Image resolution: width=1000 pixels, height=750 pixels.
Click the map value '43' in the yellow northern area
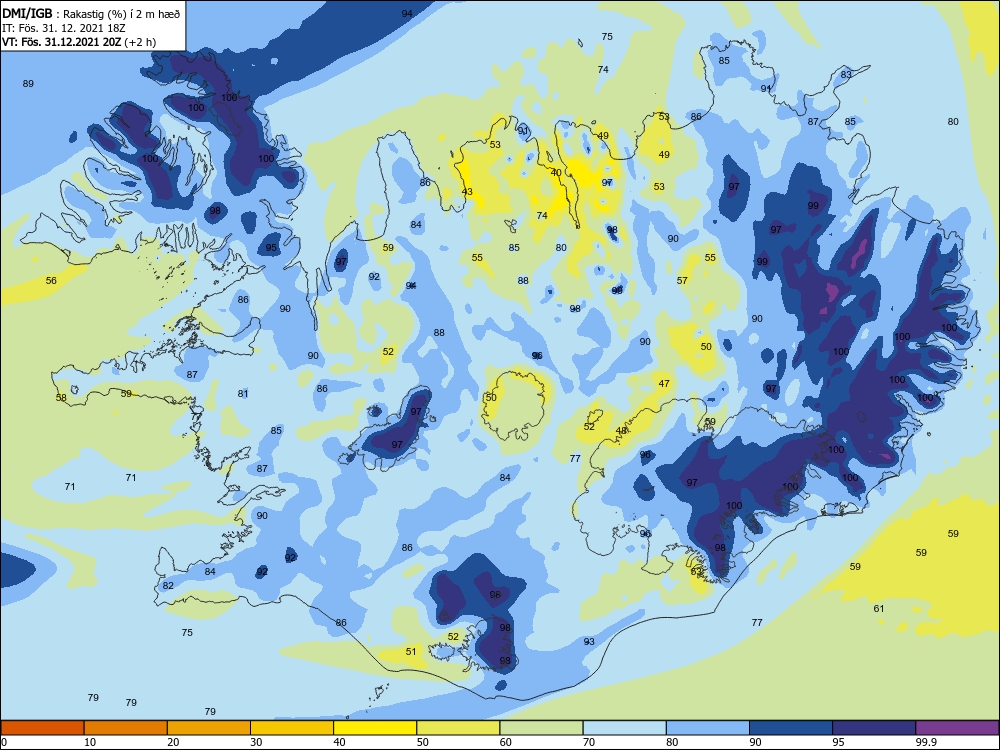point(467,192)
